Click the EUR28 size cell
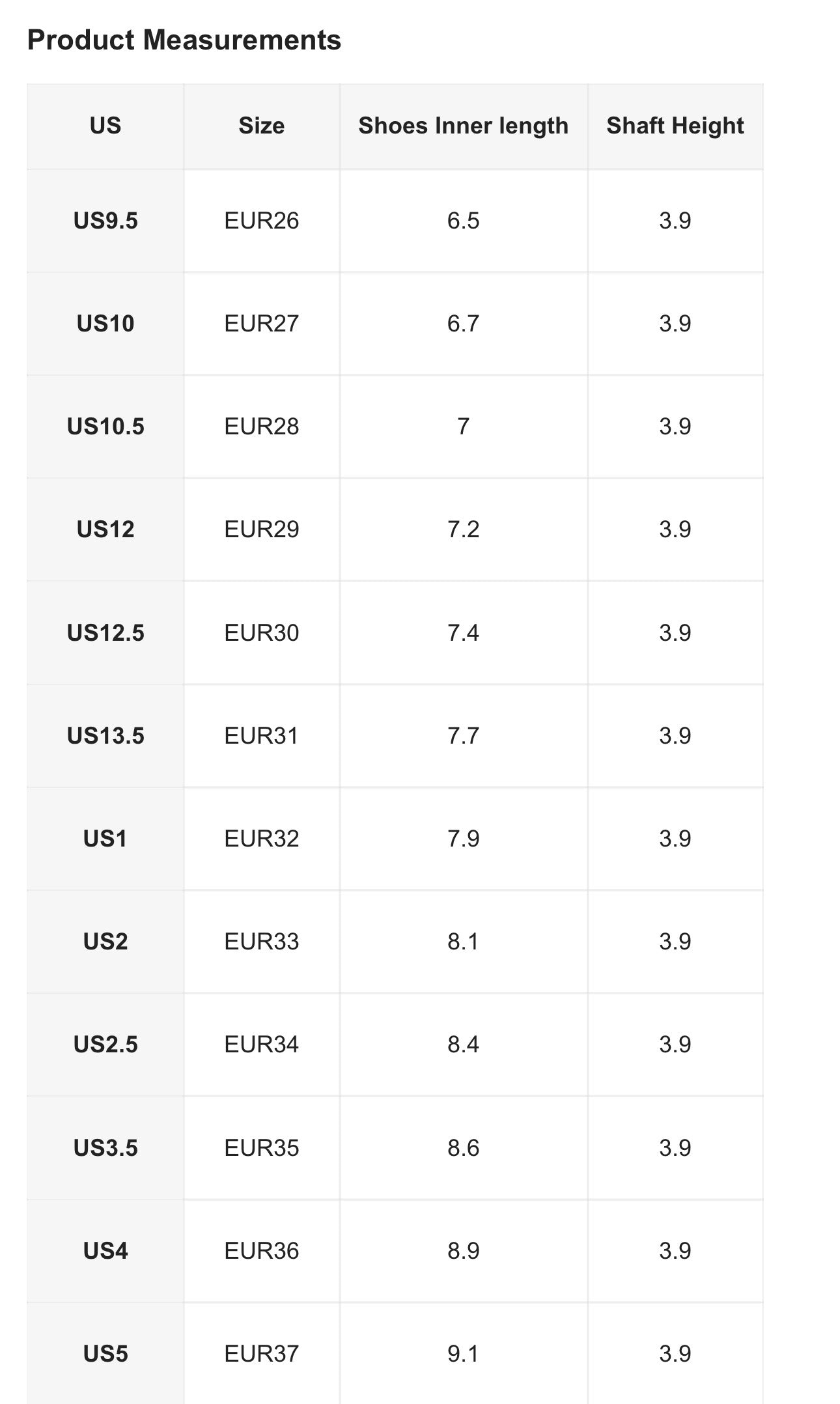 pos(262,427)
